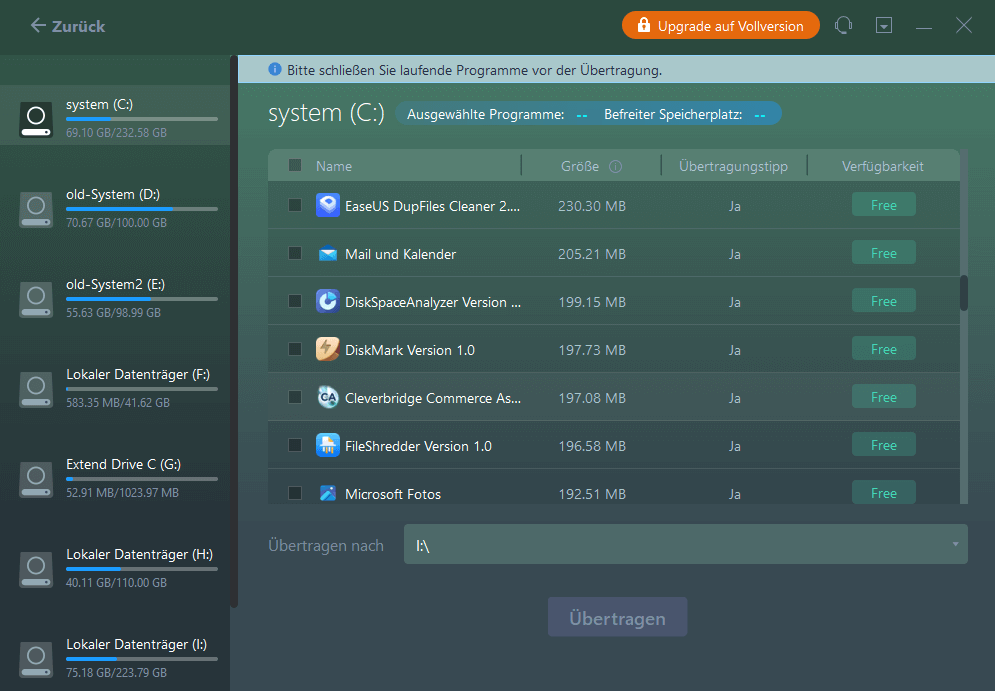Open the title bar dropdown menu icon
The image size is (995, 691).
tap(884, 25)
